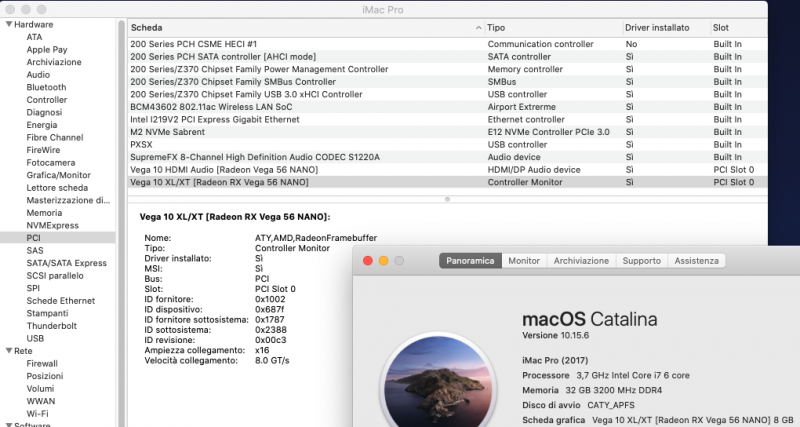The height and width of the screenshot is (427, 800).
Task: Select the M2 NVMe Sabrent row
Action: pyautogui.click(x=447, y=132)
